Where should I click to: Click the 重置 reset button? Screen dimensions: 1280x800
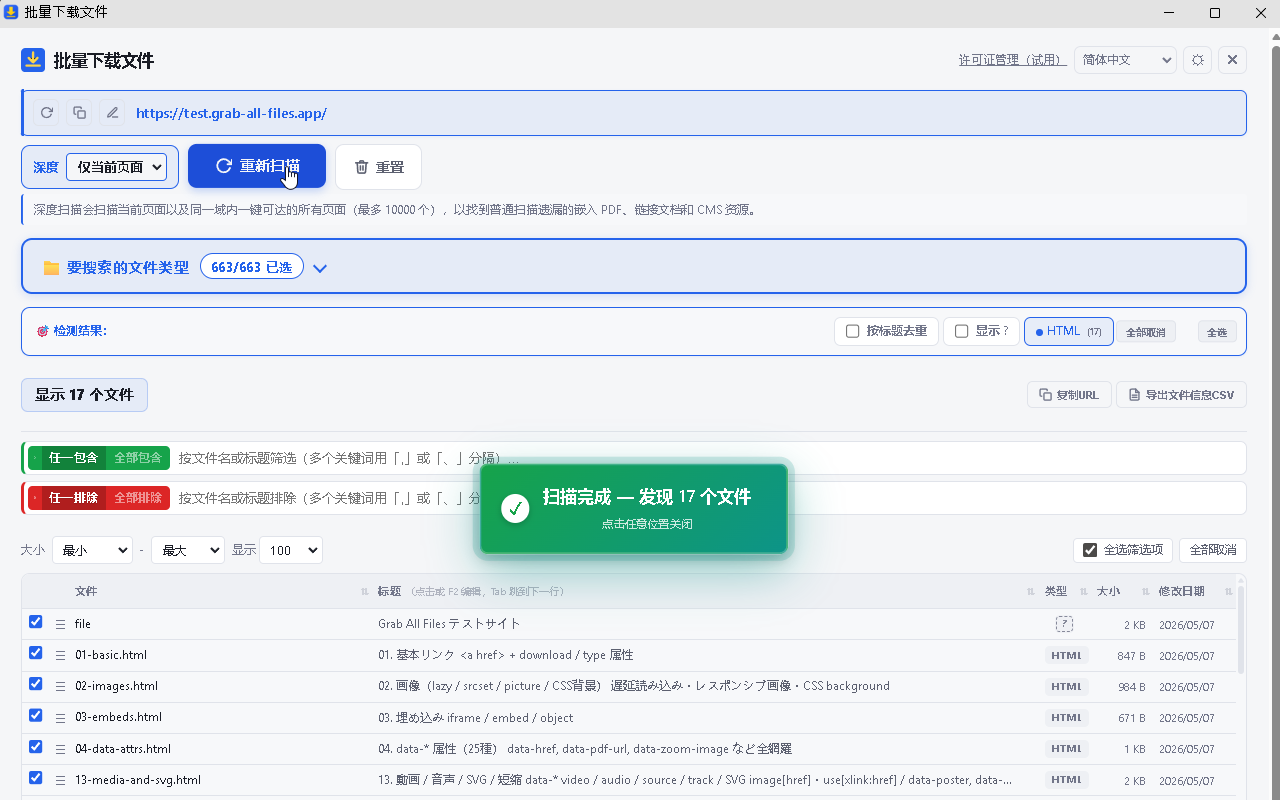[378, 167]
